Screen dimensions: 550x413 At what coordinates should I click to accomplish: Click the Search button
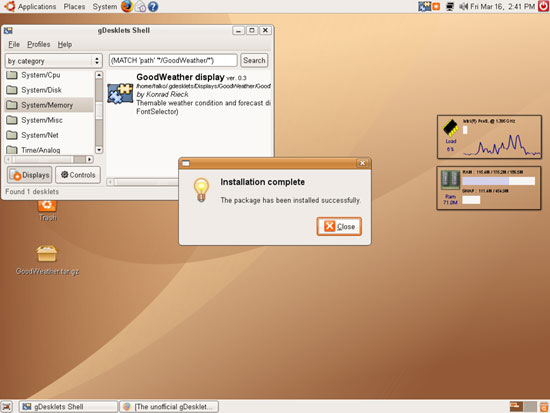[254, 60]
